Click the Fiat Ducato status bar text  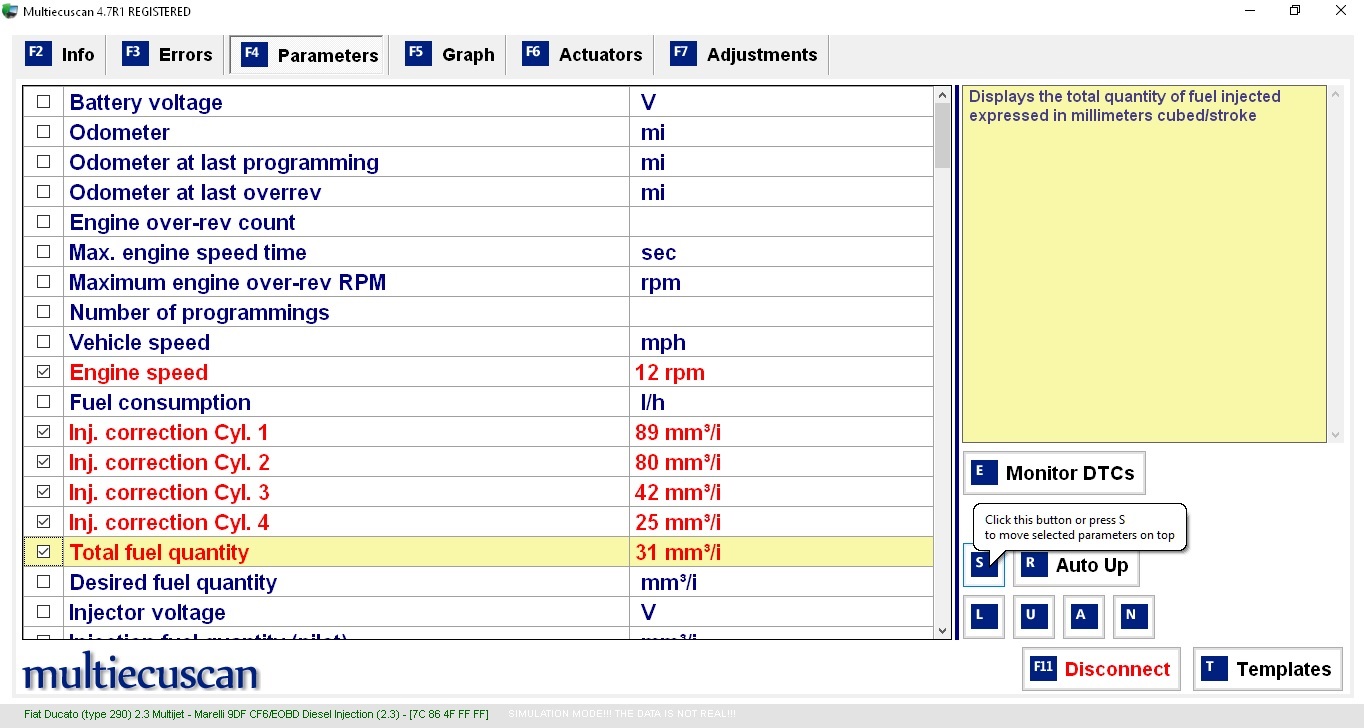257,714
